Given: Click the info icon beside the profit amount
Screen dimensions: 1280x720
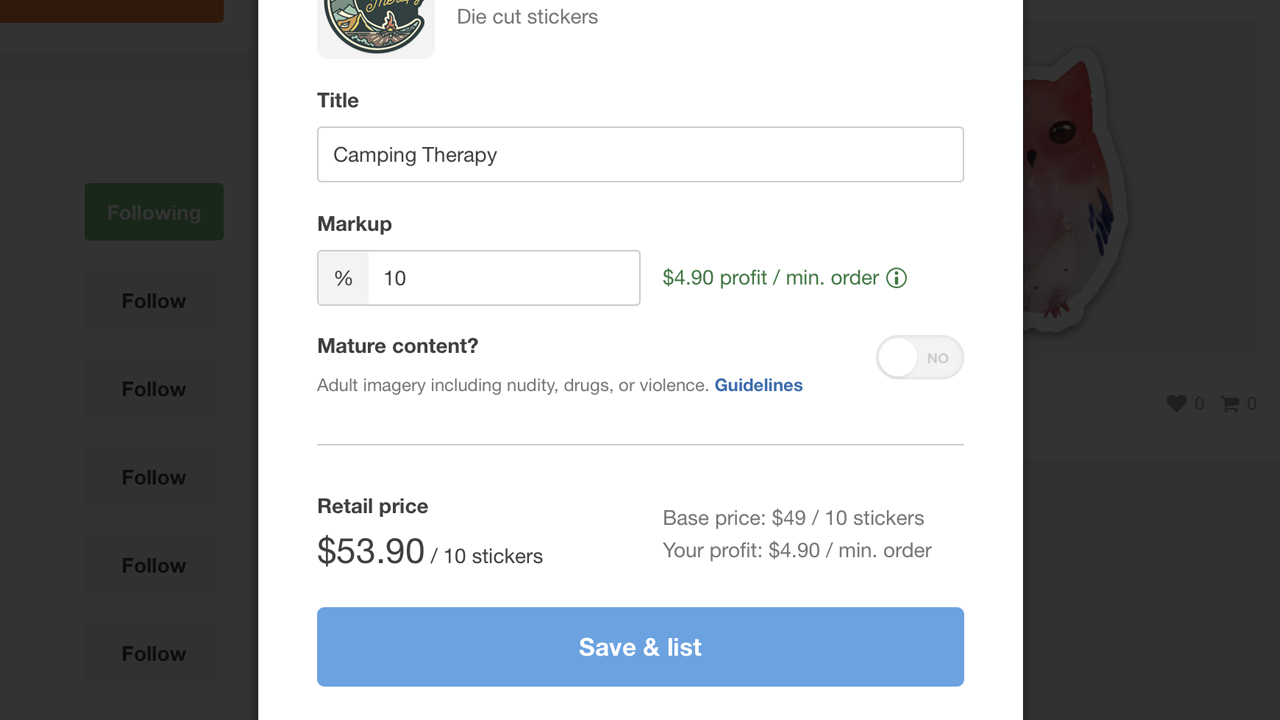Looking at the screenshot, I should pyautogui.click(x=896, y=278).
